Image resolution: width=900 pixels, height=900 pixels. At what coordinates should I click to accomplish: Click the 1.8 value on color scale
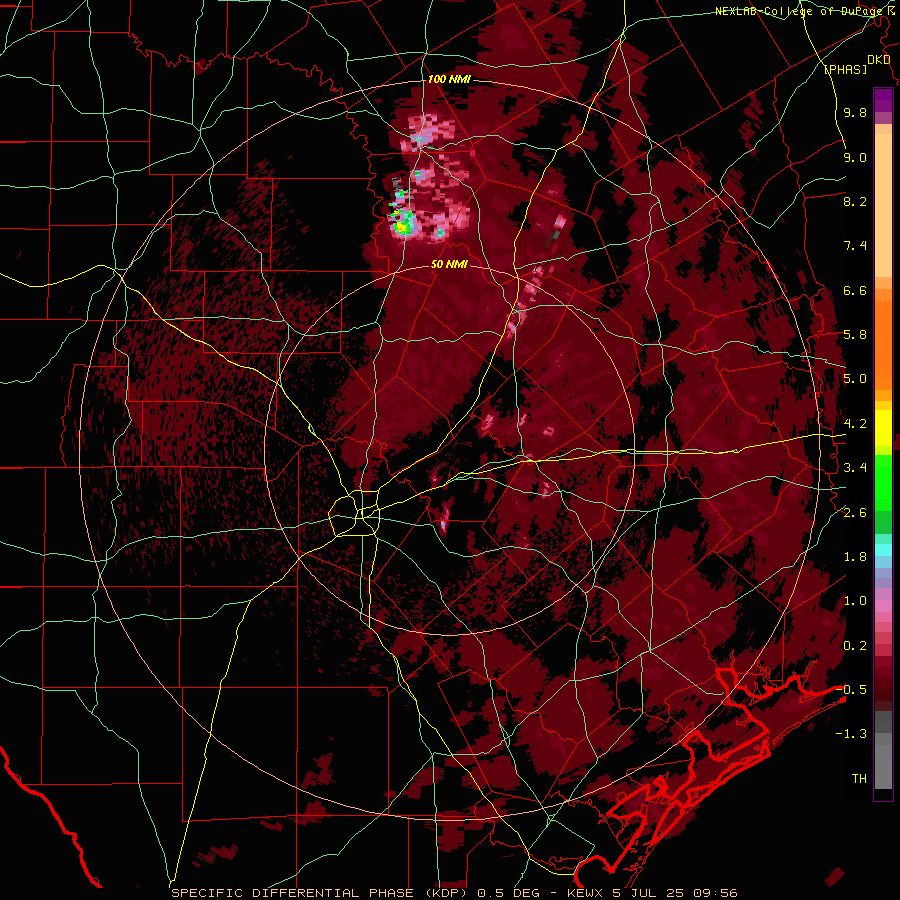(x=855, y=557)
